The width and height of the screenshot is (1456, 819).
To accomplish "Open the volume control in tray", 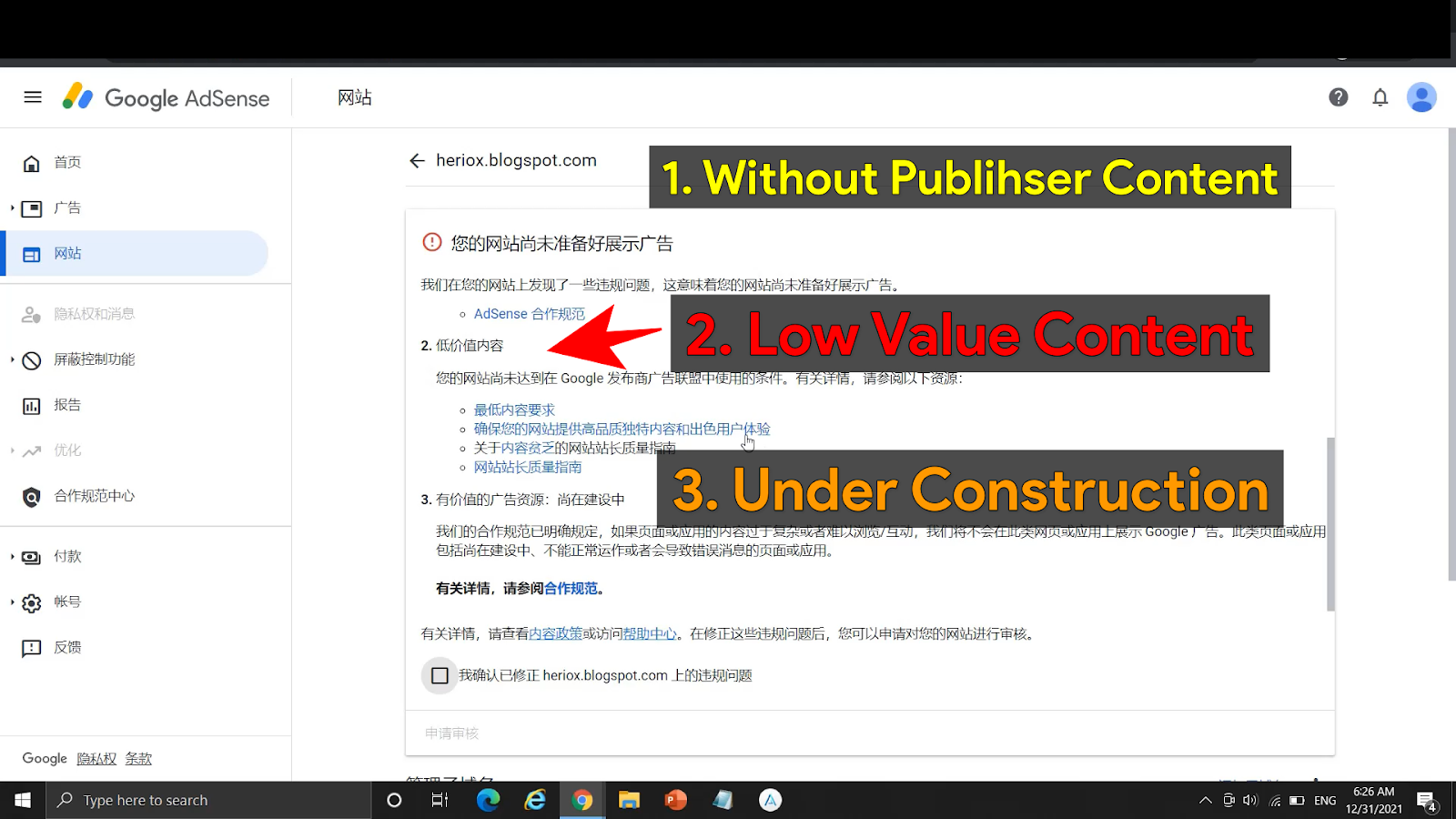I will coord(1250,801).
